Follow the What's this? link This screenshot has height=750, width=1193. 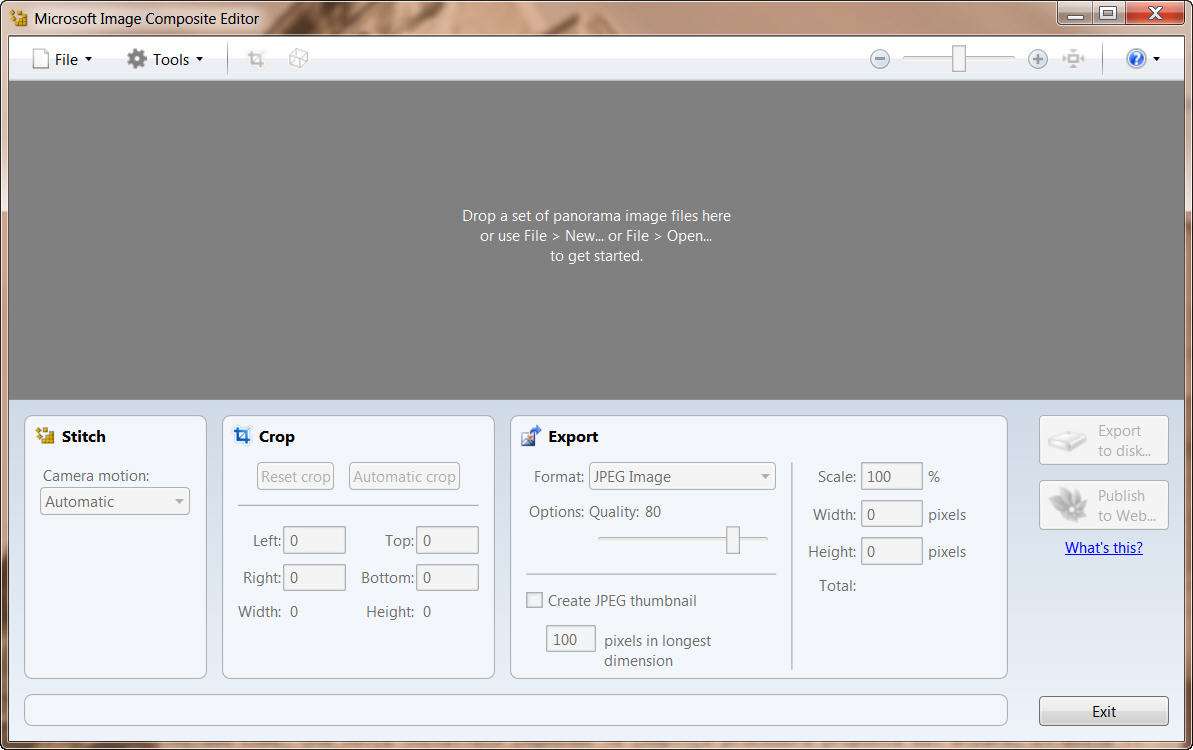[x=1103, y=547]
